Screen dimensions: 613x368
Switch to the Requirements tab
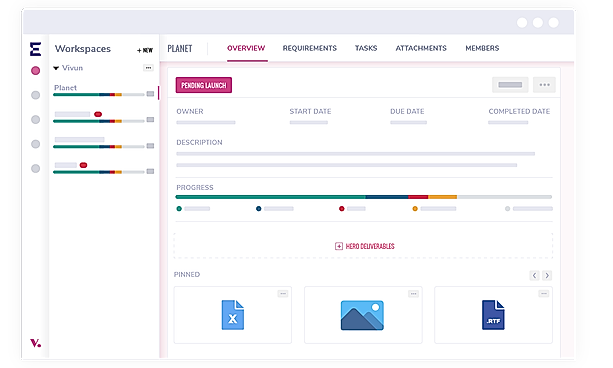(310, 48)
